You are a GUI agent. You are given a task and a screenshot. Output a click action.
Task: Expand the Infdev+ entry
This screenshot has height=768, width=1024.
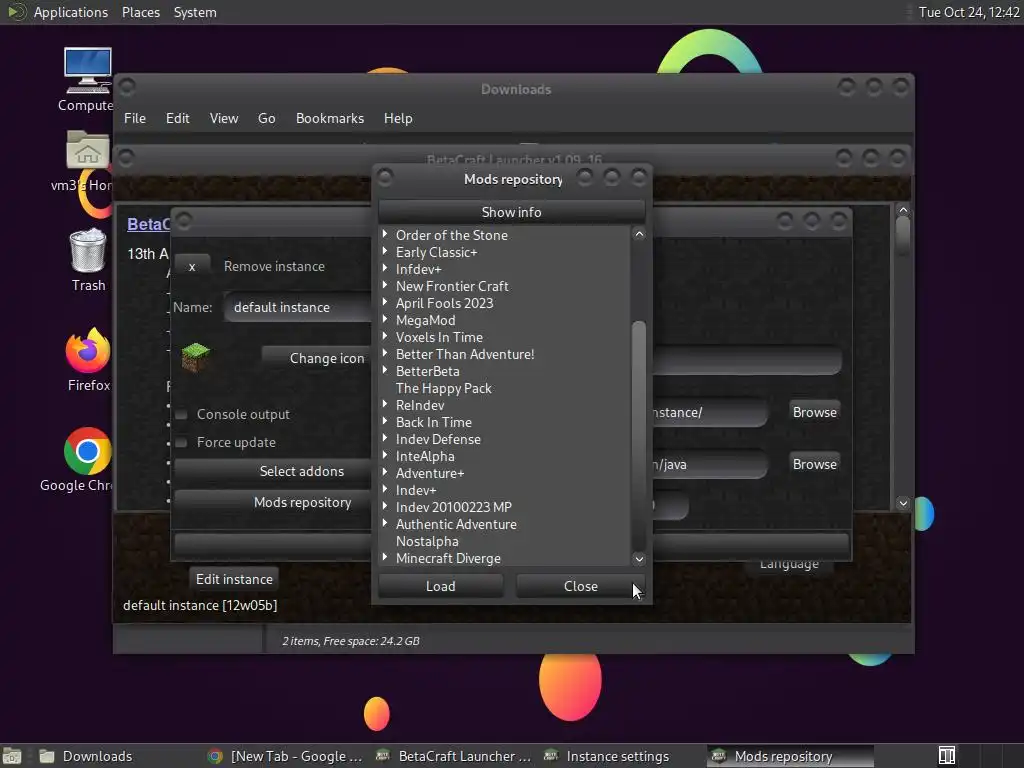point(385,268)
